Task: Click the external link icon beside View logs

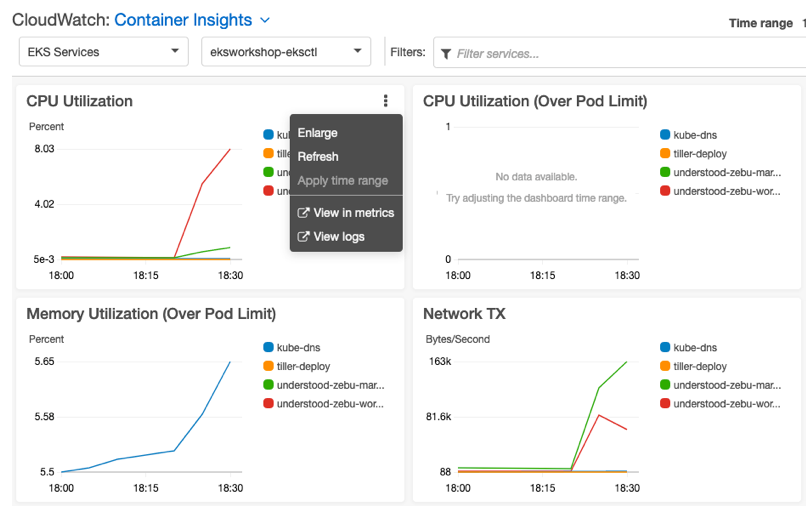Action: coord(304,237)
